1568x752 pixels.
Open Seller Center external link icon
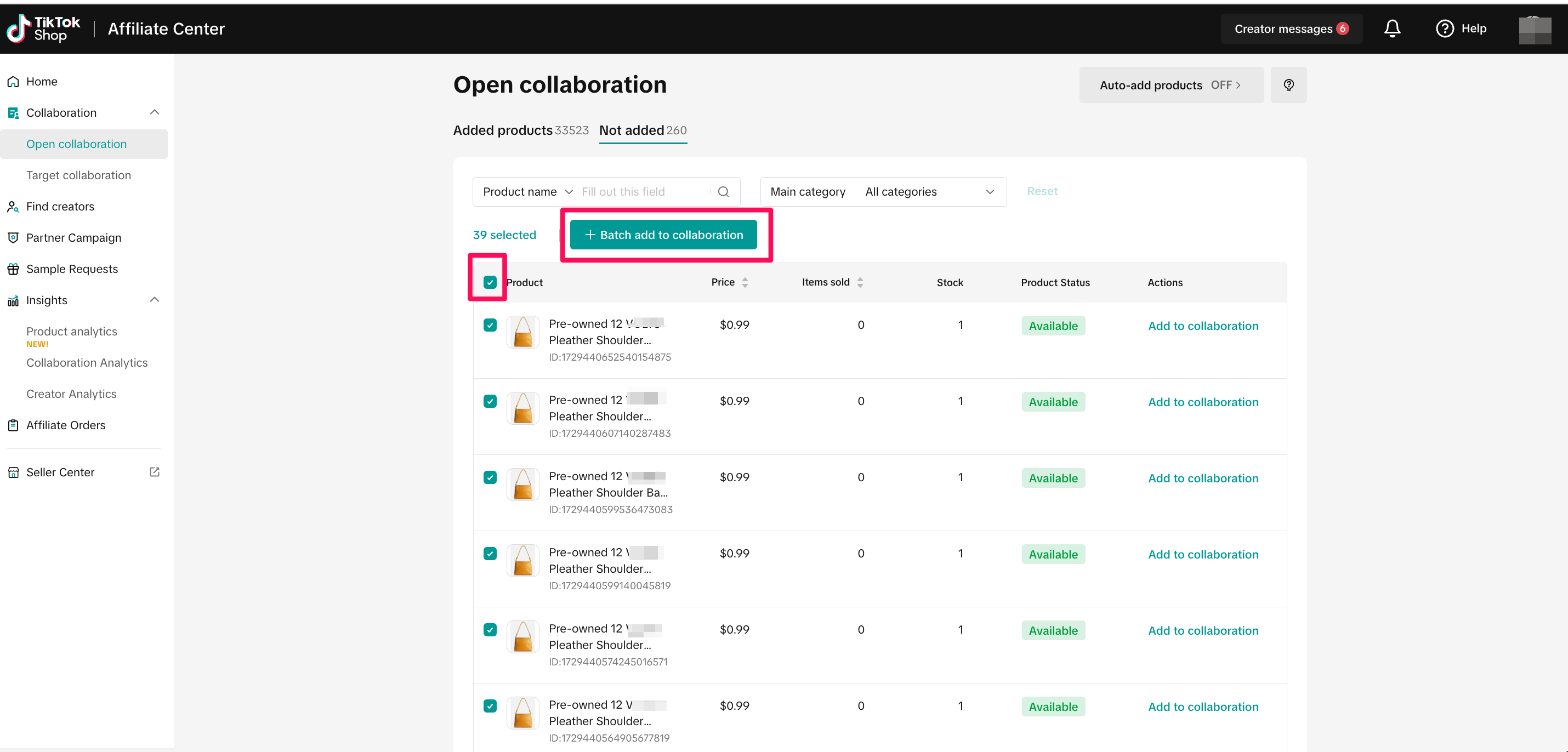click(x=155, y=471)
